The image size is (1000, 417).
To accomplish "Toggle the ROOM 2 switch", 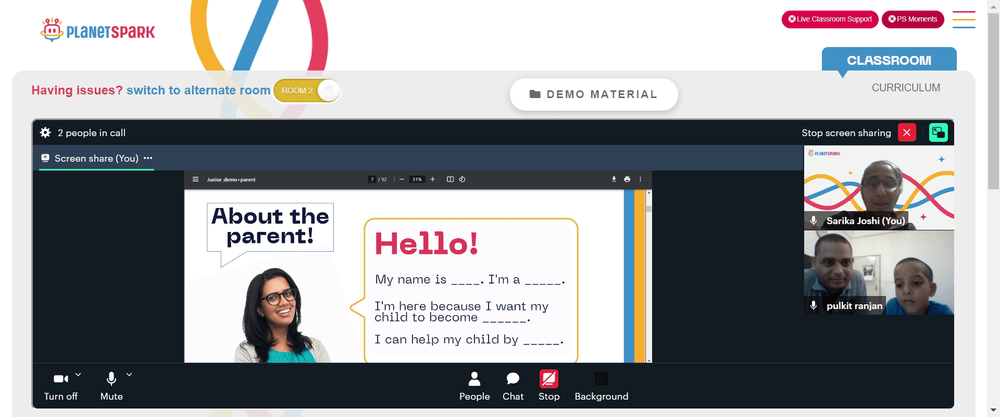I will click(307, 91).
